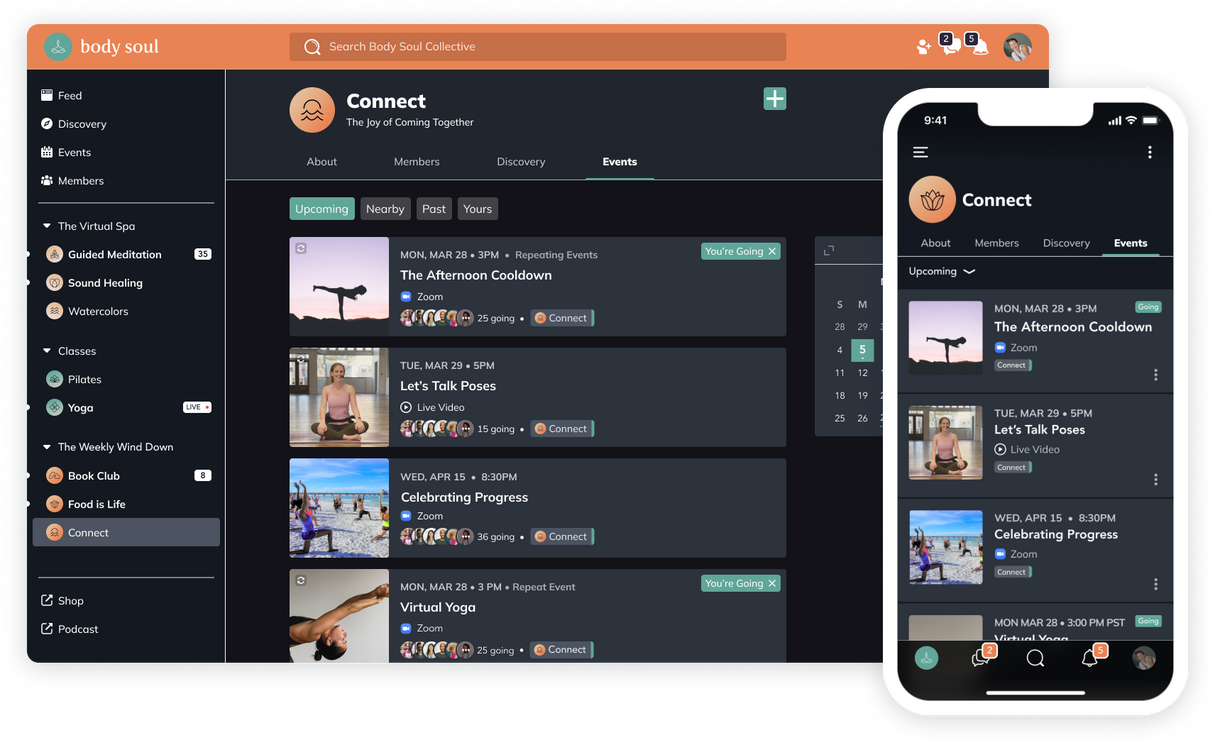
Task: Select the Nearby events filter
Action: point(385,209)
